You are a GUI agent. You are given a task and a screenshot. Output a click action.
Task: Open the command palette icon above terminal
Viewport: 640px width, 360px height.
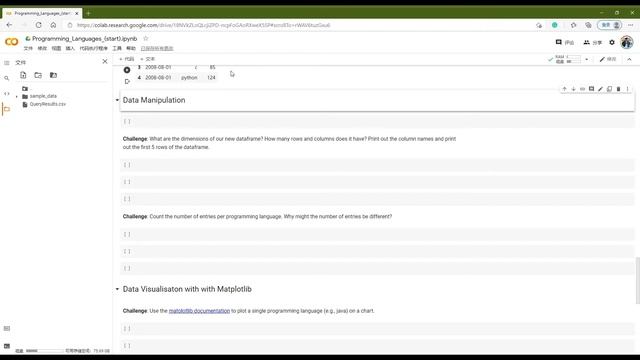[x=7, y=328]
